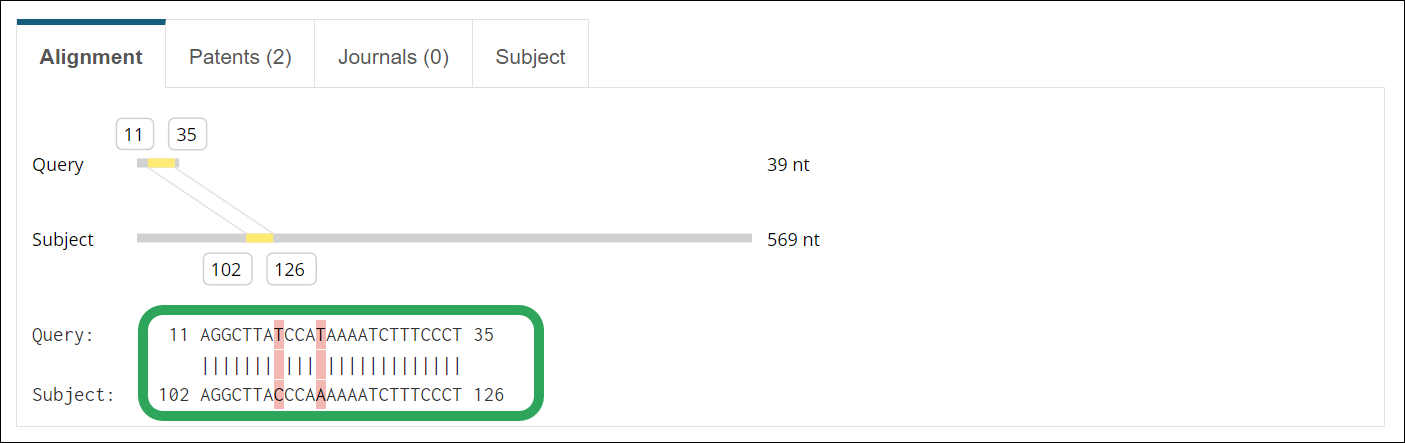This screenshot has height=443, width=1405.
Task: Click the 39 nt query length label
Action: click(788, 165)
